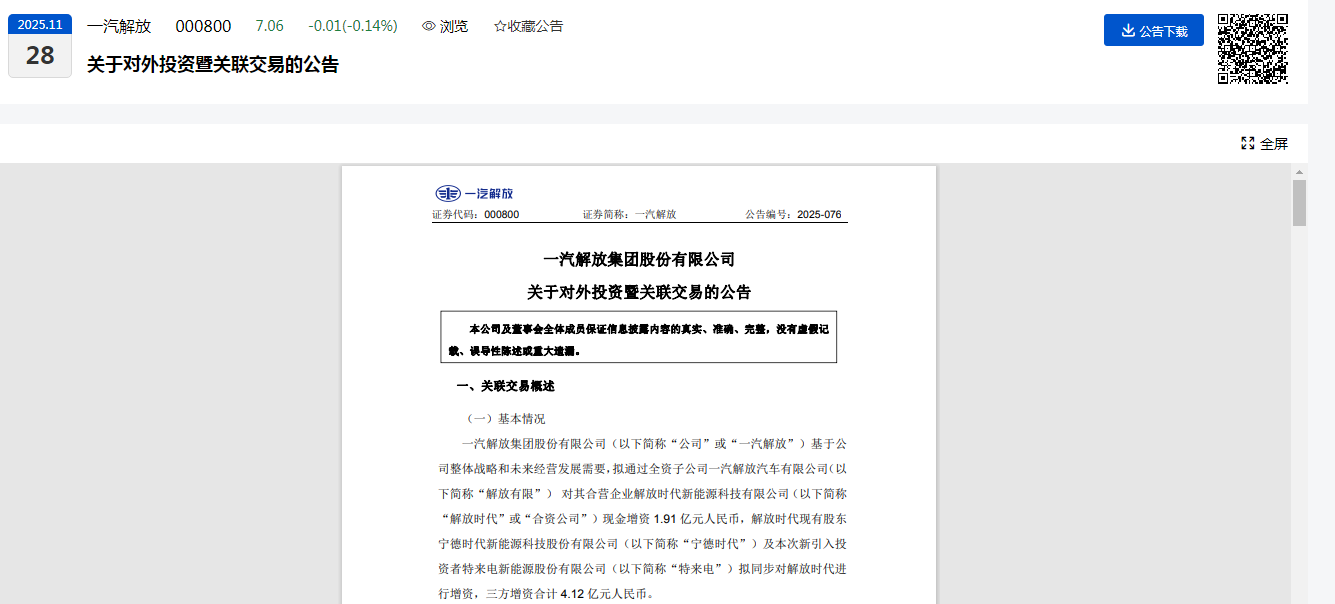Click the subsection (一) 基本情况
Image resolution: width=1335 pixels, height=604 pixels.
click(506, 419)
